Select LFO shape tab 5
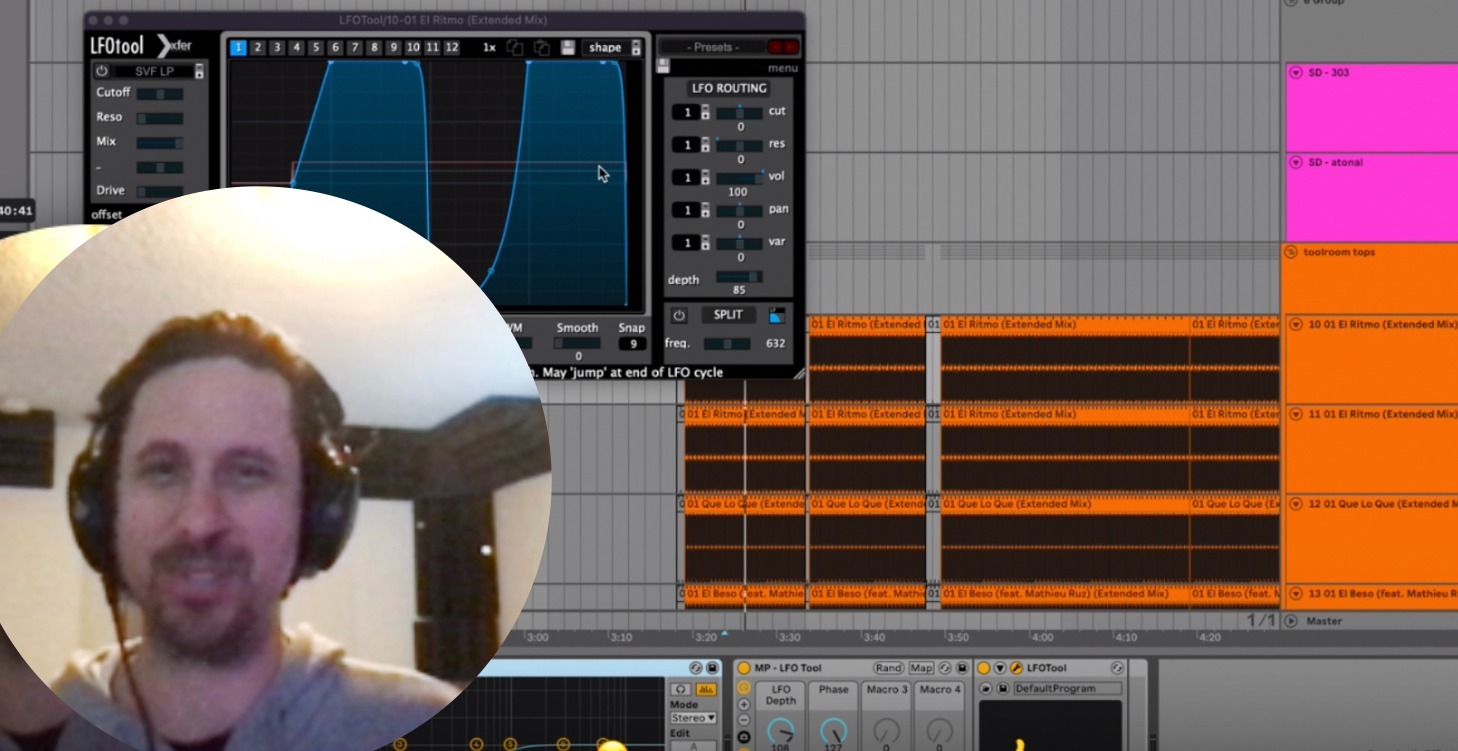 (316, 47)
